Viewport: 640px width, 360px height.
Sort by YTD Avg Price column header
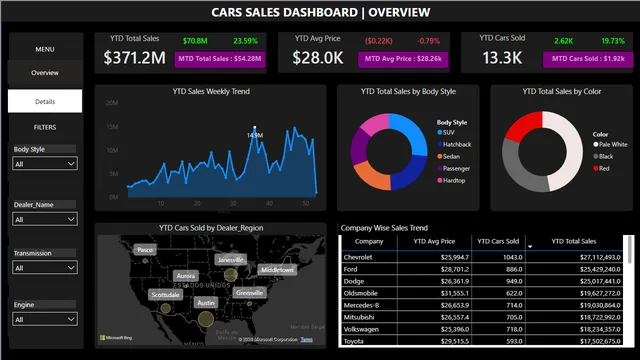coord(434,241)
